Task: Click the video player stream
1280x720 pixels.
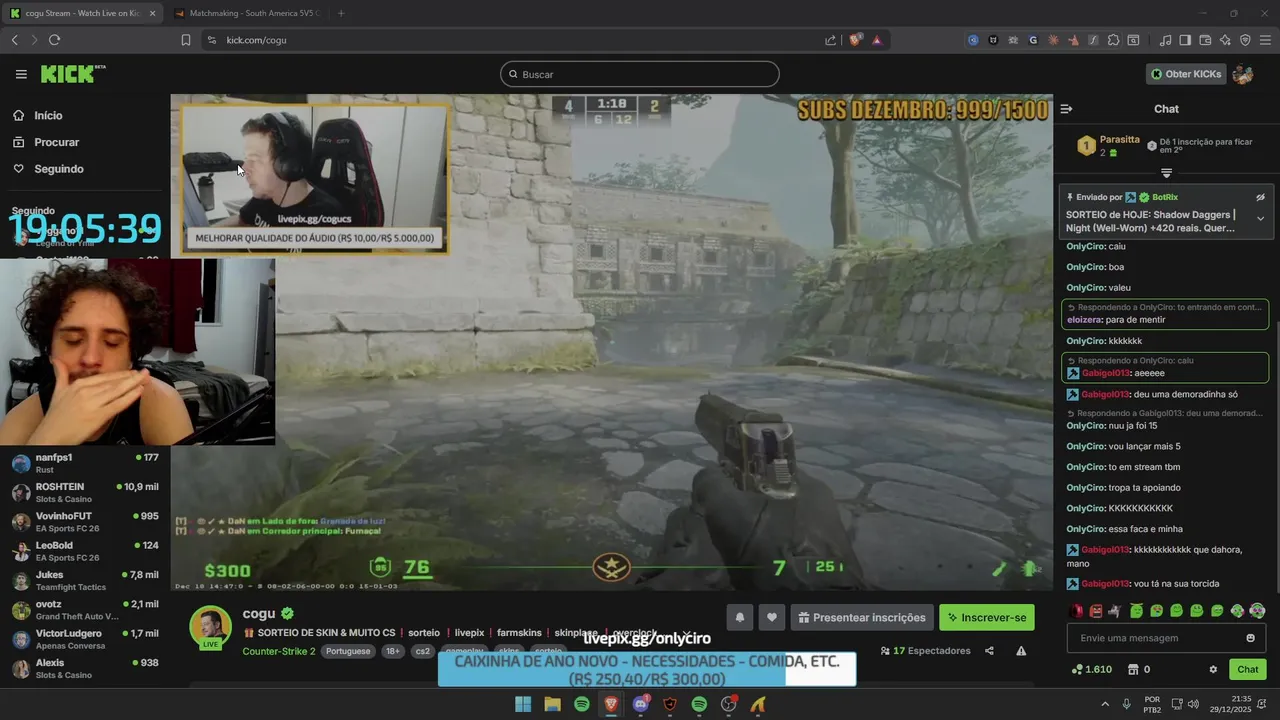Action: point(611,342)
